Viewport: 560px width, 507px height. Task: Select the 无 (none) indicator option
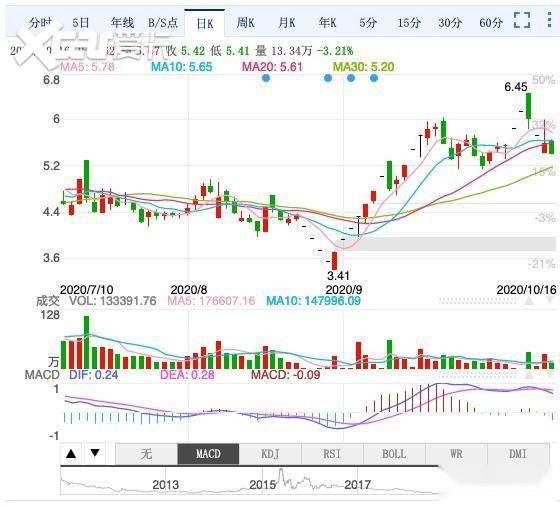(x=146, y=454)
